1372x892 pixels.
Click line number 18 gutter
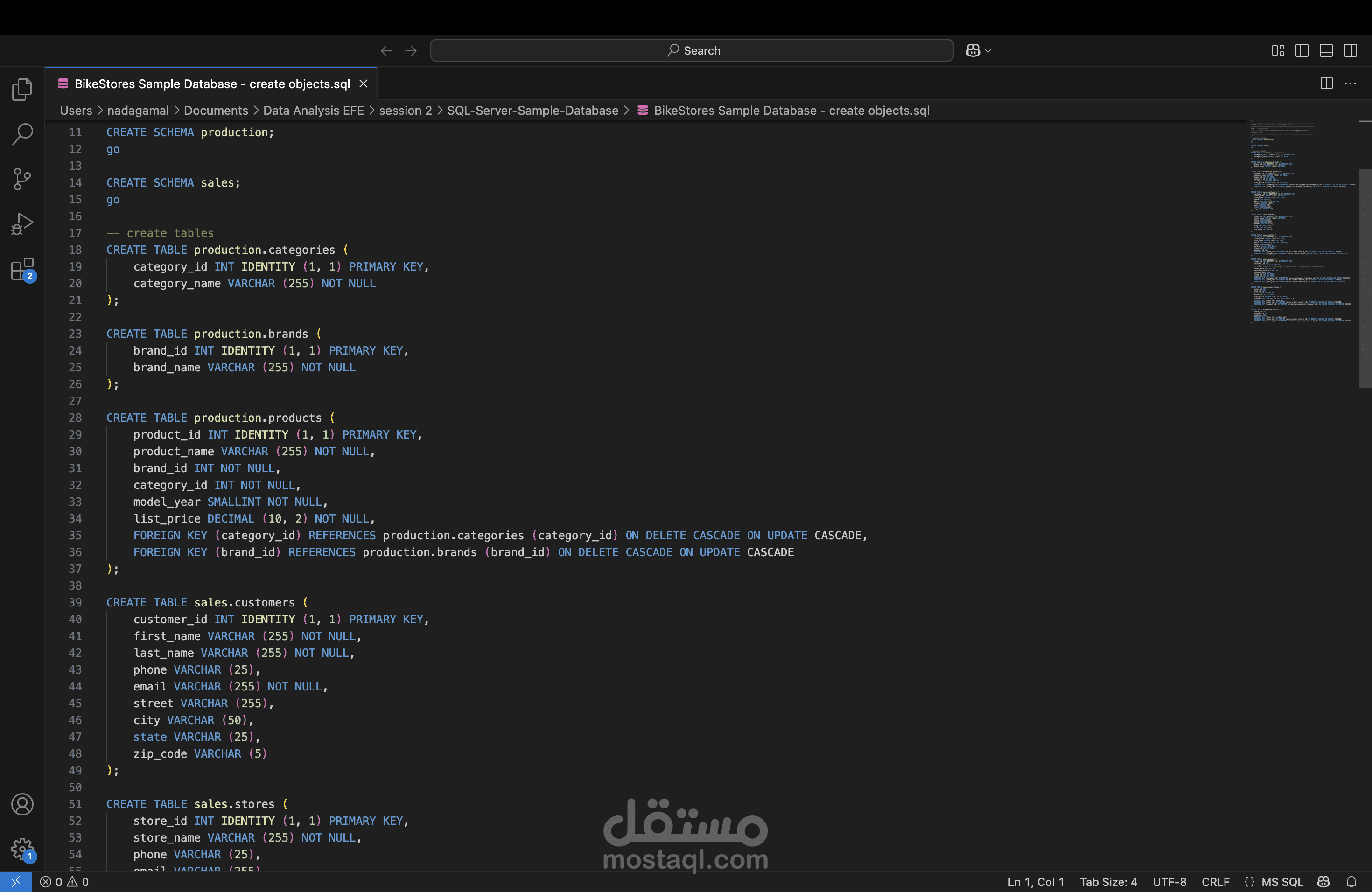(x=75, y=250)
